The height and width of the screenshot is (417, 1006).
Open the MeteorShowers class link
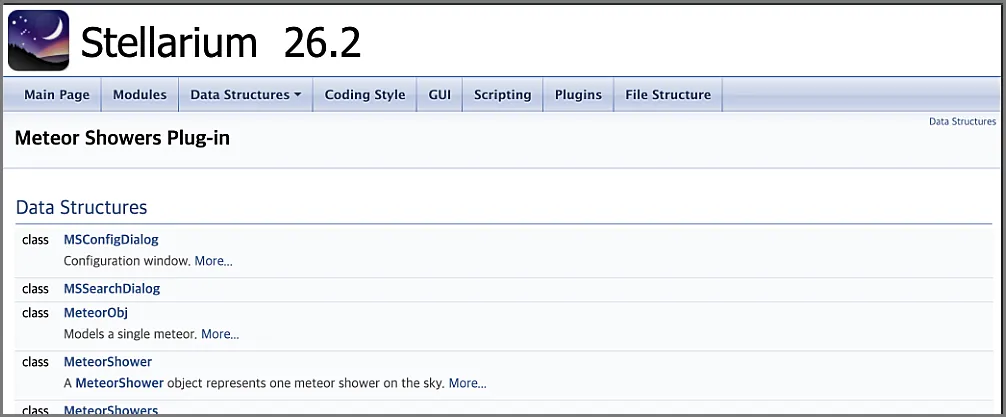[110, 410]
